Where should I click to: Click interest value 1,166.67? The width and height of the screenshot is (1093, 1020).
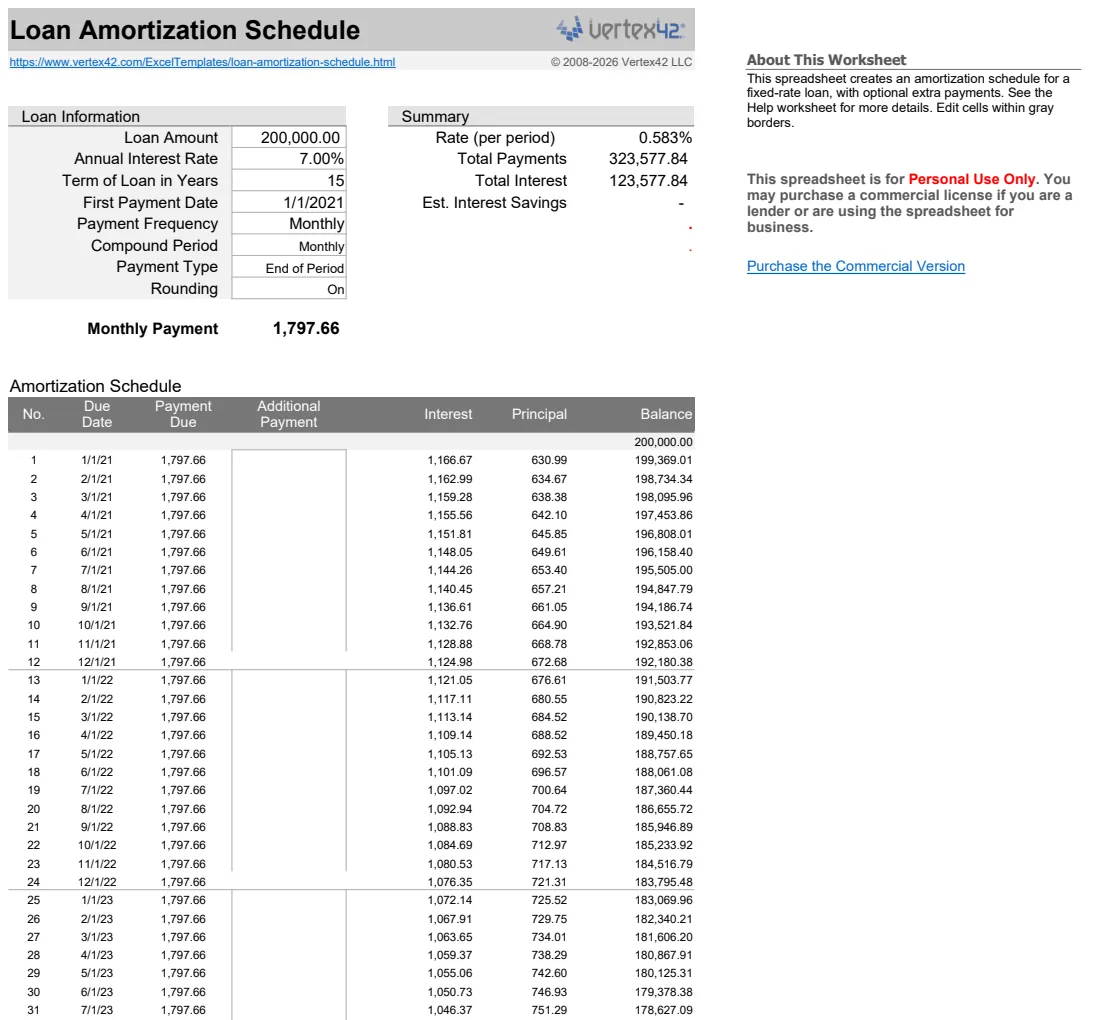450,460
